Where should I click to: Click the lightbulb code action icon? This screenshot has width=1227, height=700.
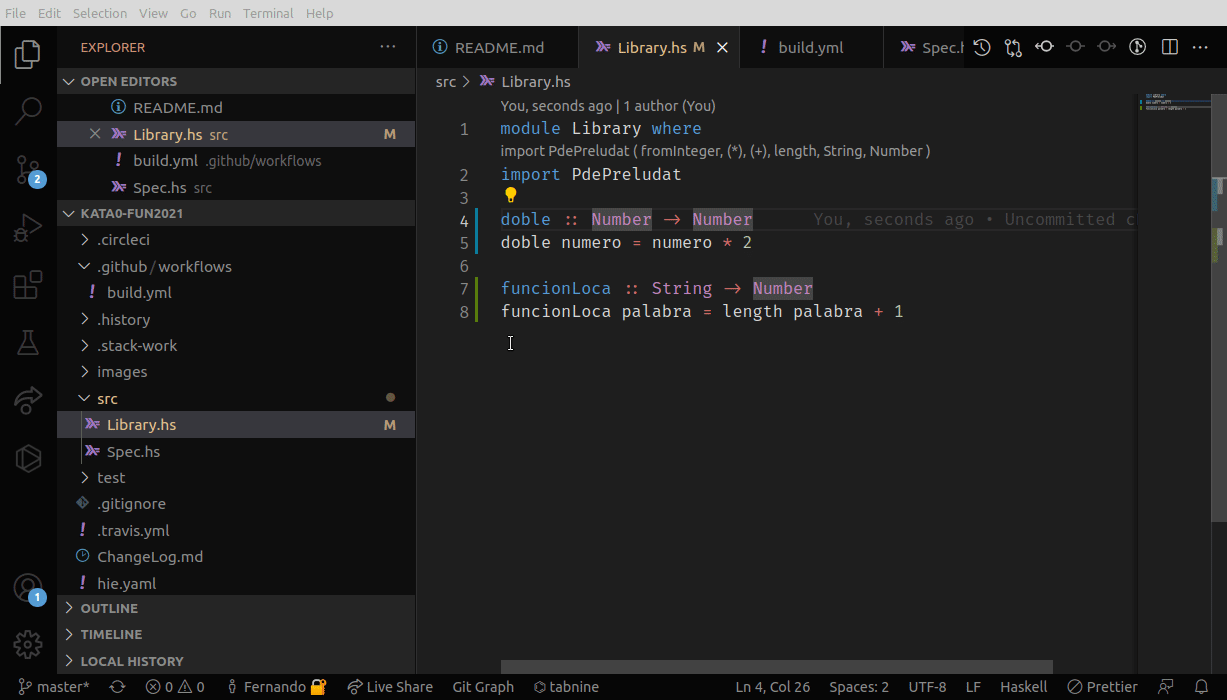coord(510,196)
